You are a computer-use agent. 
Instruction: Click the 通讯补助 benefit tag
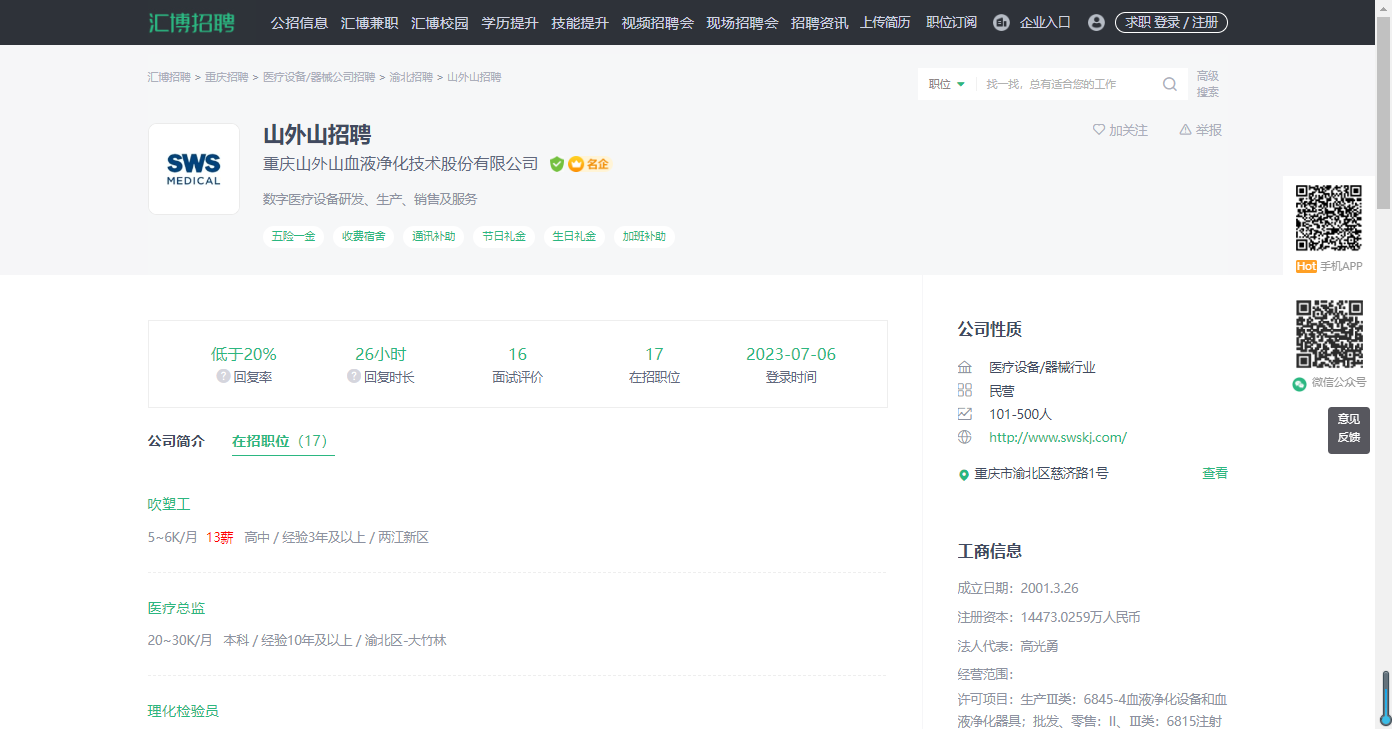tap(434, 237)
